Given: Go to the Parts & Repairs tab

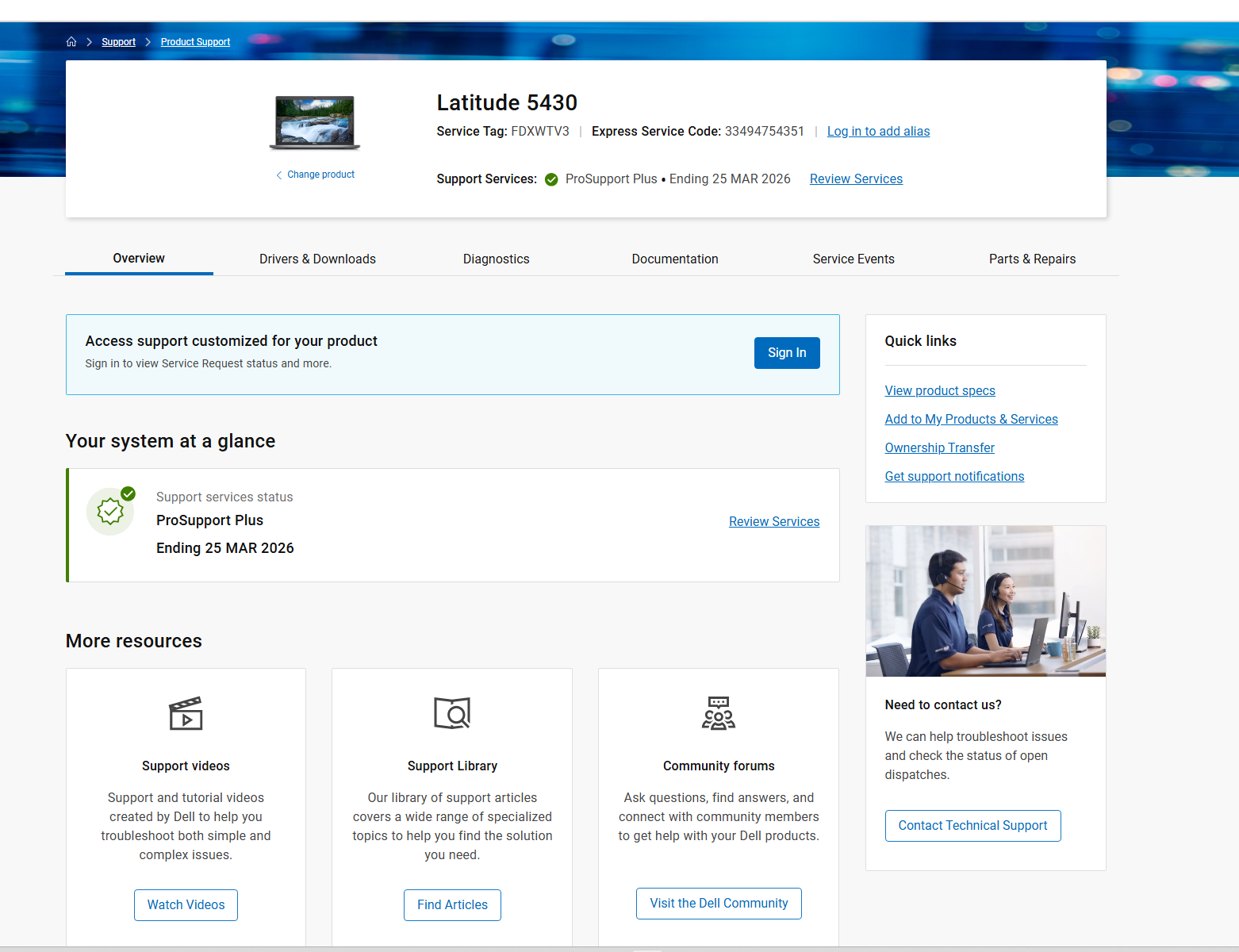Looking at the screenshot, I should tap(1032, 259).
